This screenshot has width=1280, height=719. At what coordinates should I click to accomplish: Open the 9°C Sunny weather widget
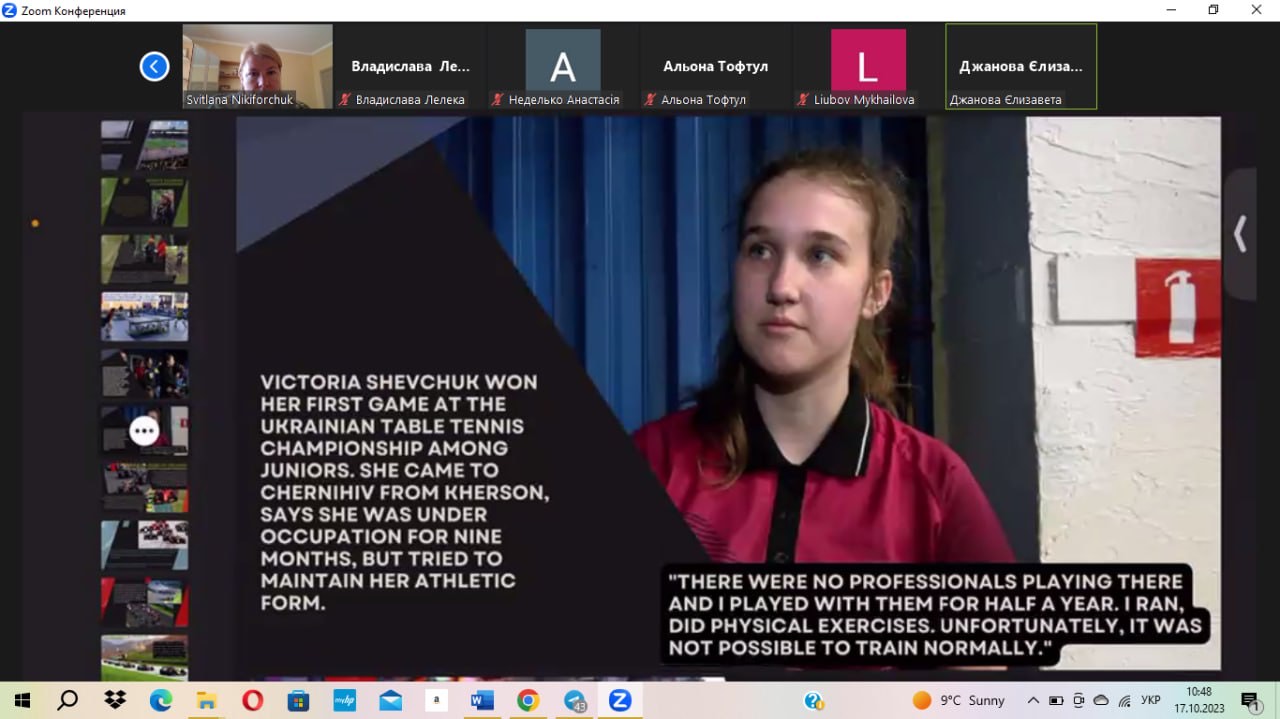[x=958, y=701]
